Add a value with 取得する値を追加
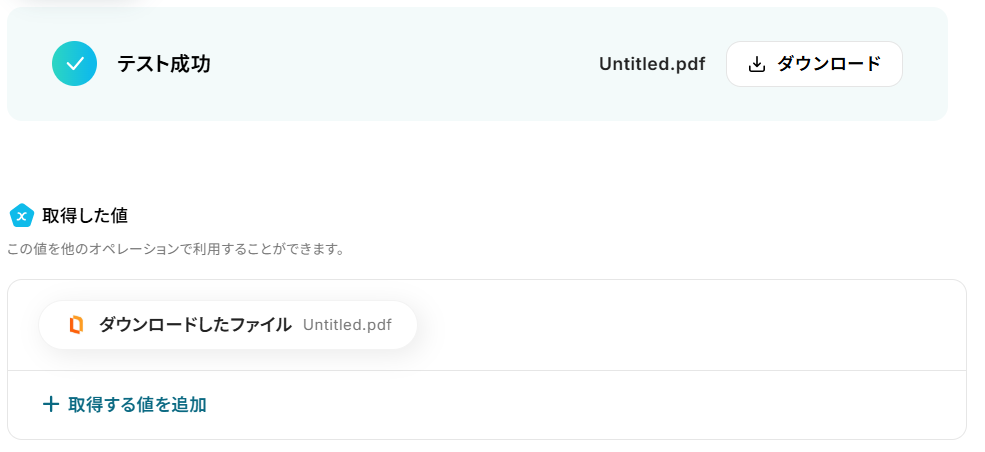Image resolution: width=985 pixels, height=452 pixels. point(124,404)
